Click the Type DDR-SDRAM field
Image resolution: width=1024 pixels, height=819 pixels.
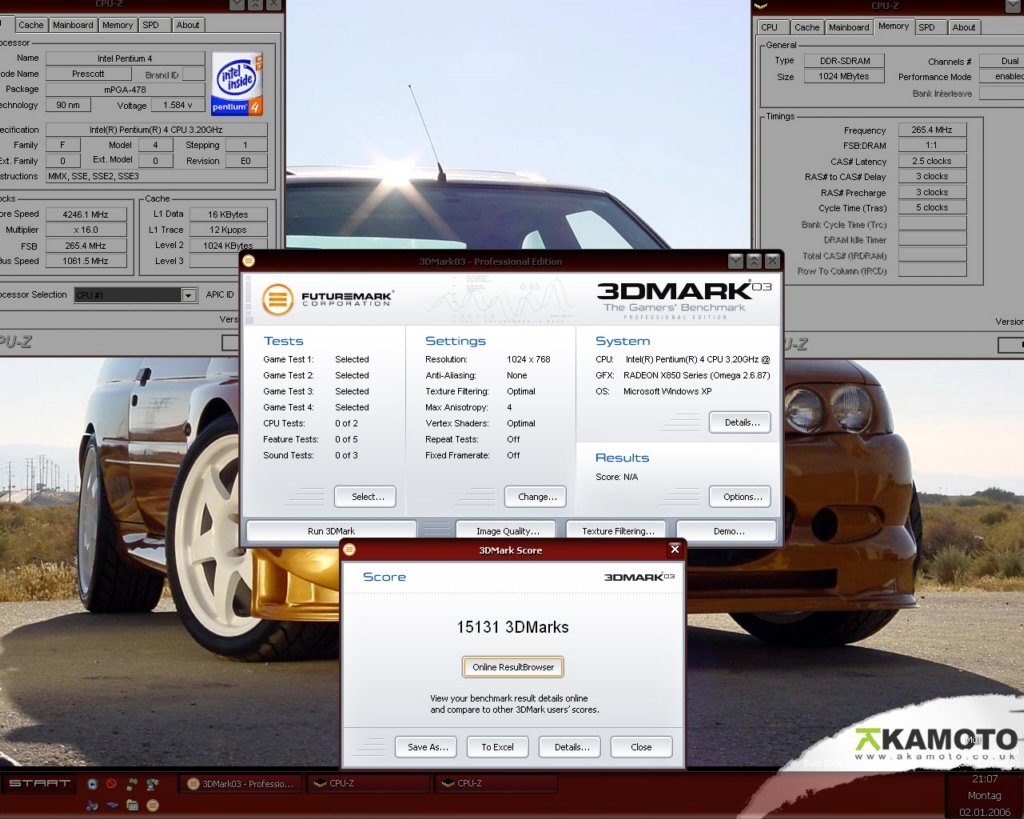click(843, 60)
